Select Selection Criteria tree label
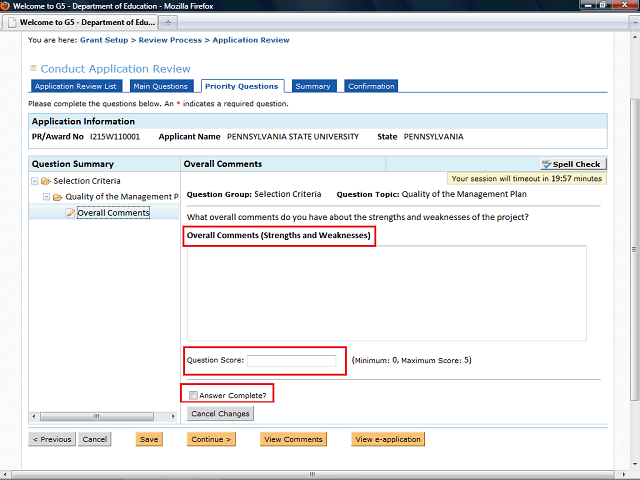The height and width of the screenshot is (480, 640). [x=87, y=181]
